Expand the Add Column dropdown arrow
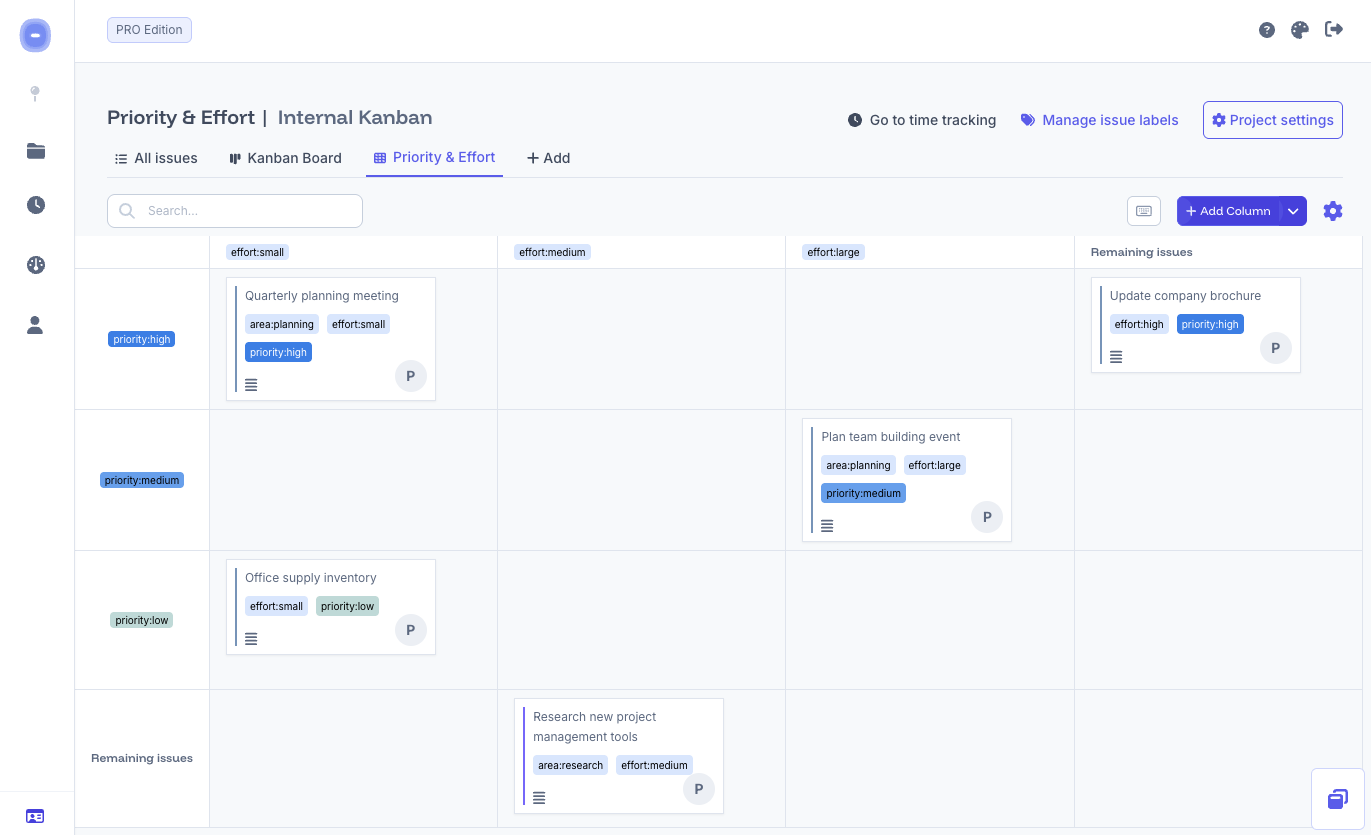Image resolution: width=1371 pixels, height=835 pixels. pos(1293,211)
